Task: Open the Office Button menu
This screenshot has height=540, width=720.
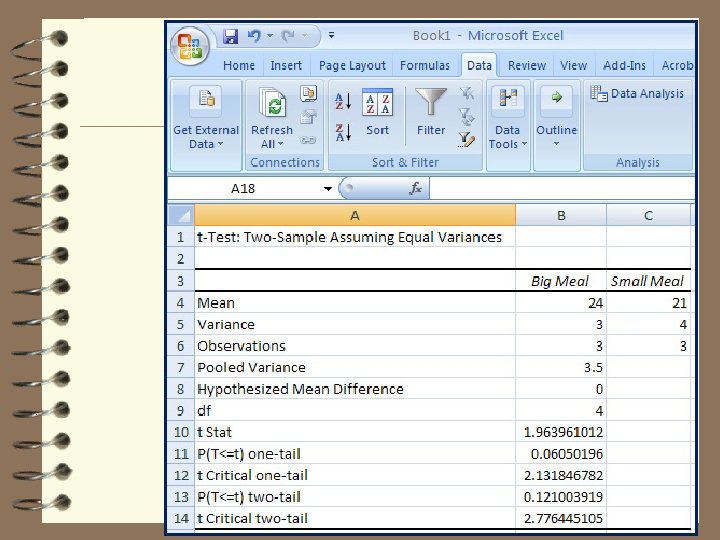Action: click(x=190, y=46)
